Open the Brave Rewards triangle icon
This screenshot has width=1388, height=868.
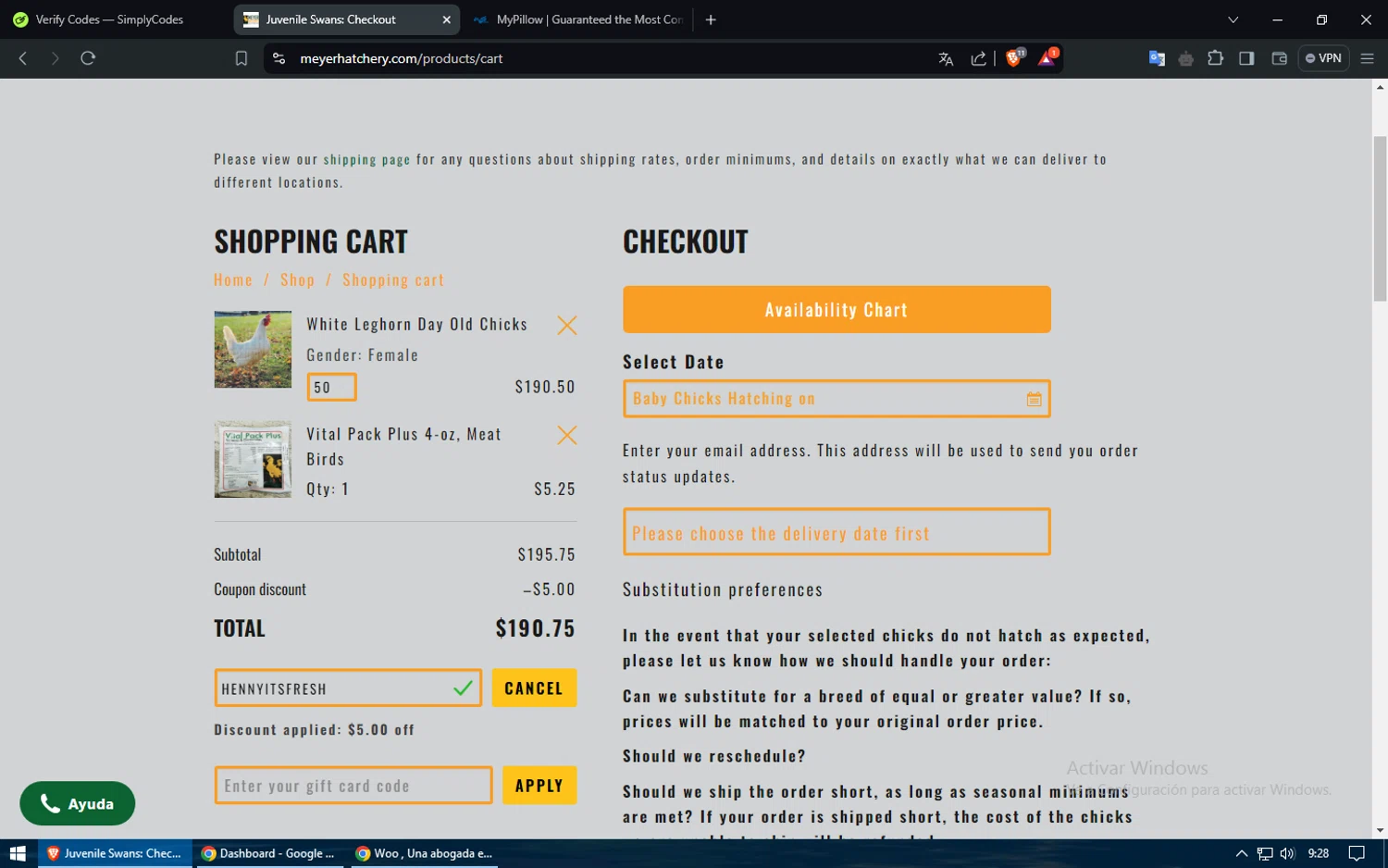[1047, 57]
